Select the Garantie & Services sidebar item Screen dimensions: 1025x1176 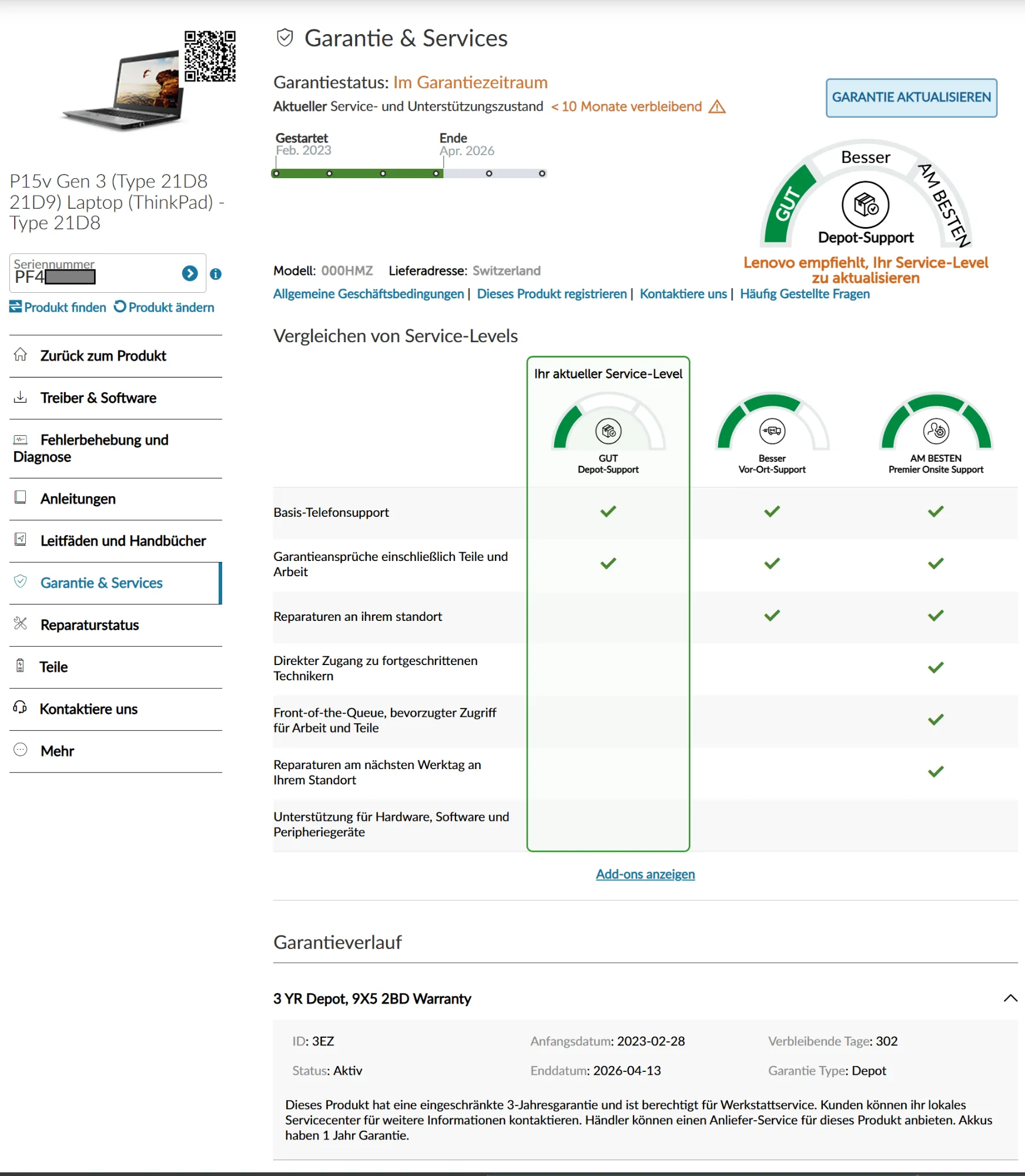point(116,583)
